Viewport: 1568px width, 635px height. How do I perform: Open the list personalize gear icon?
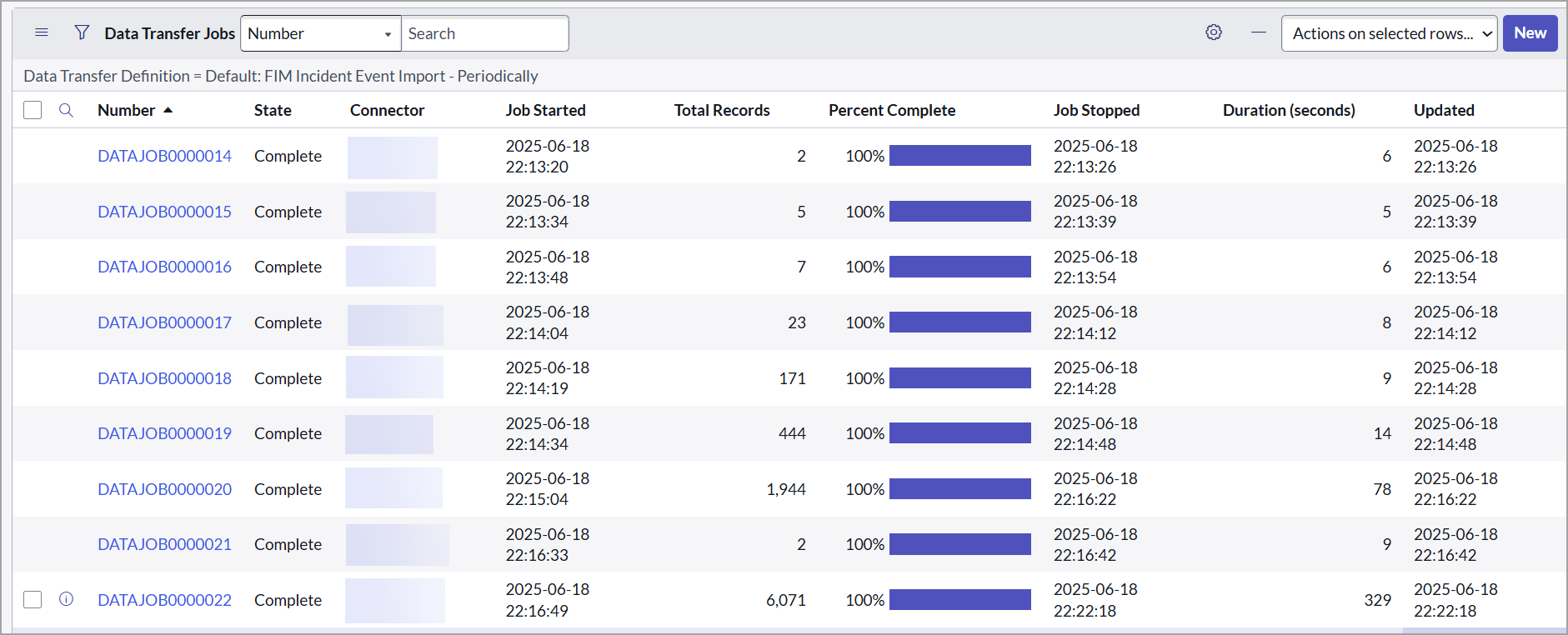point(1214,32)
